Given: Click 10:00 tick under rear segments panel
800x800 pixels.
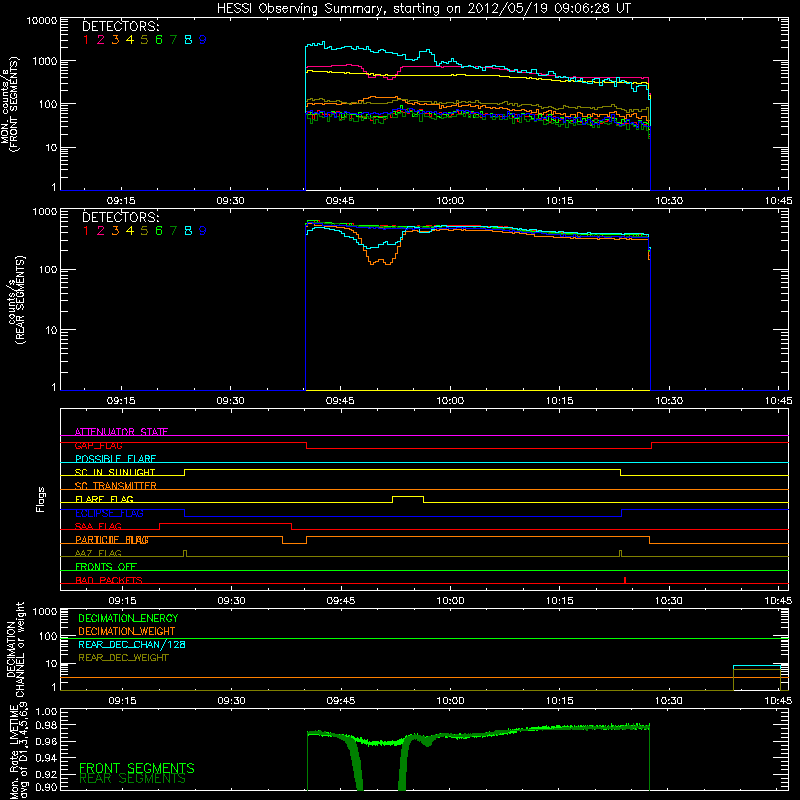Looking at the screenshot, I should tap(450, 401).
